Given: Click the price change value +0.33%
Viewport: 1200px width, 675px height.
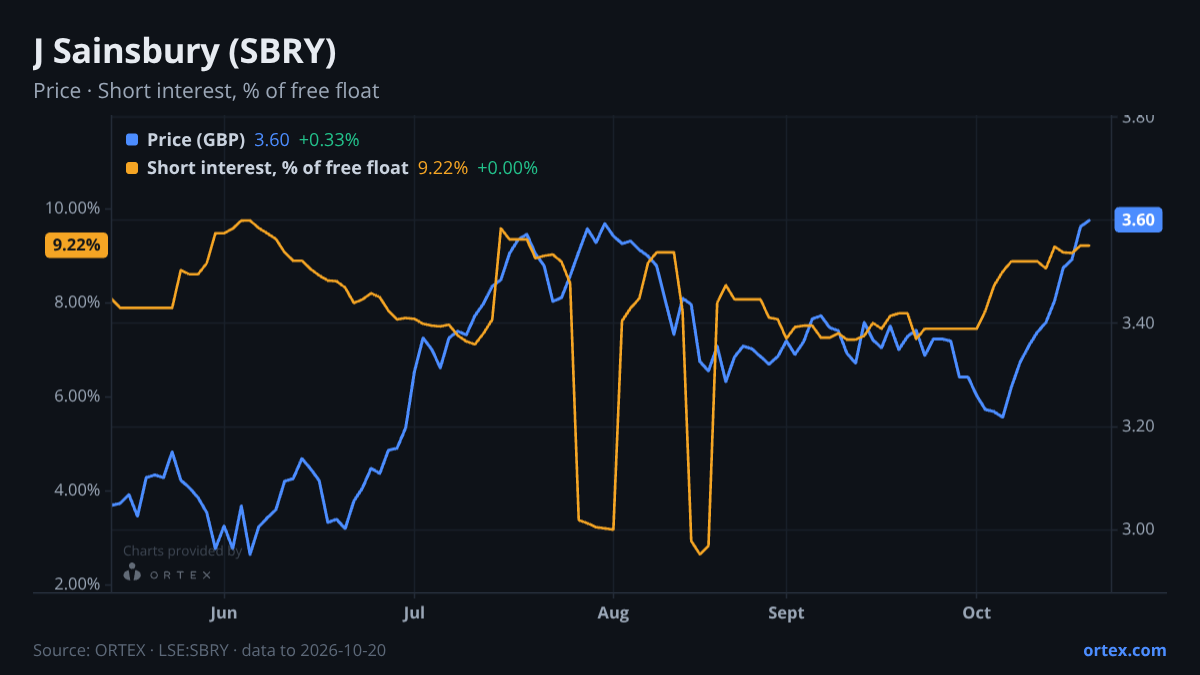Looking at the screenshot, I should click(328, 139).
